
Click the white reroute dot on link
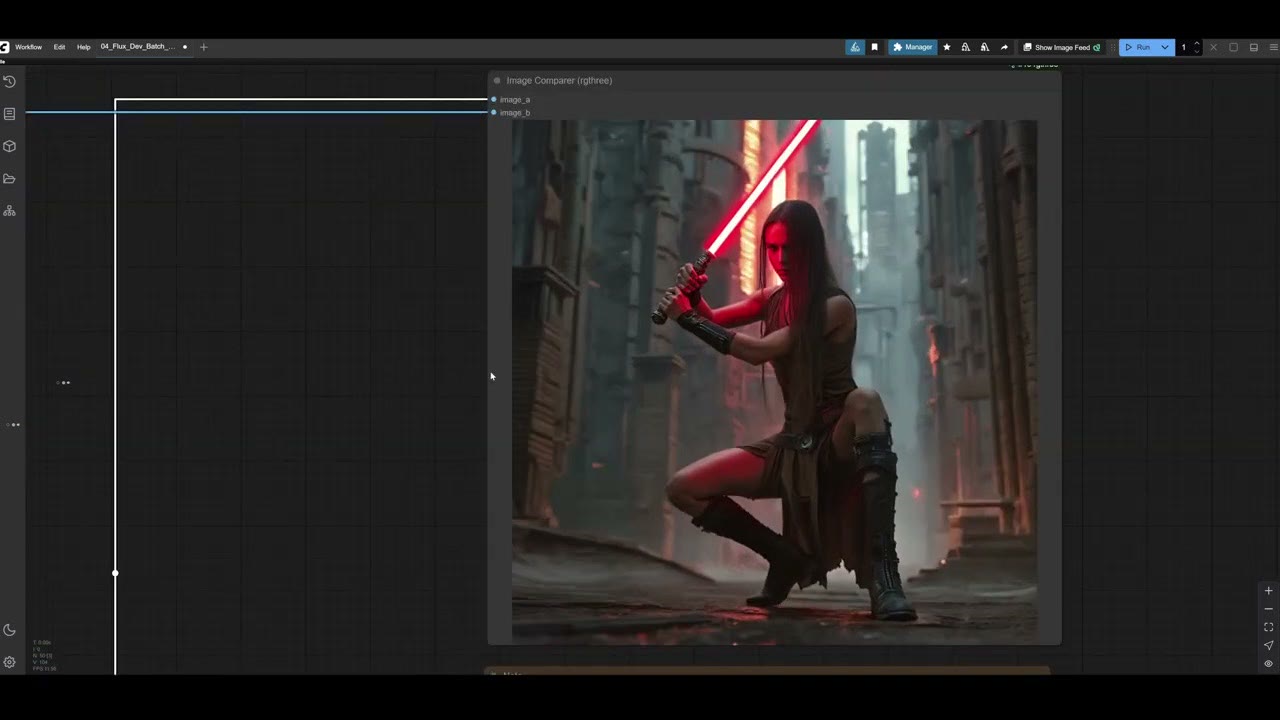coord(115,573)
